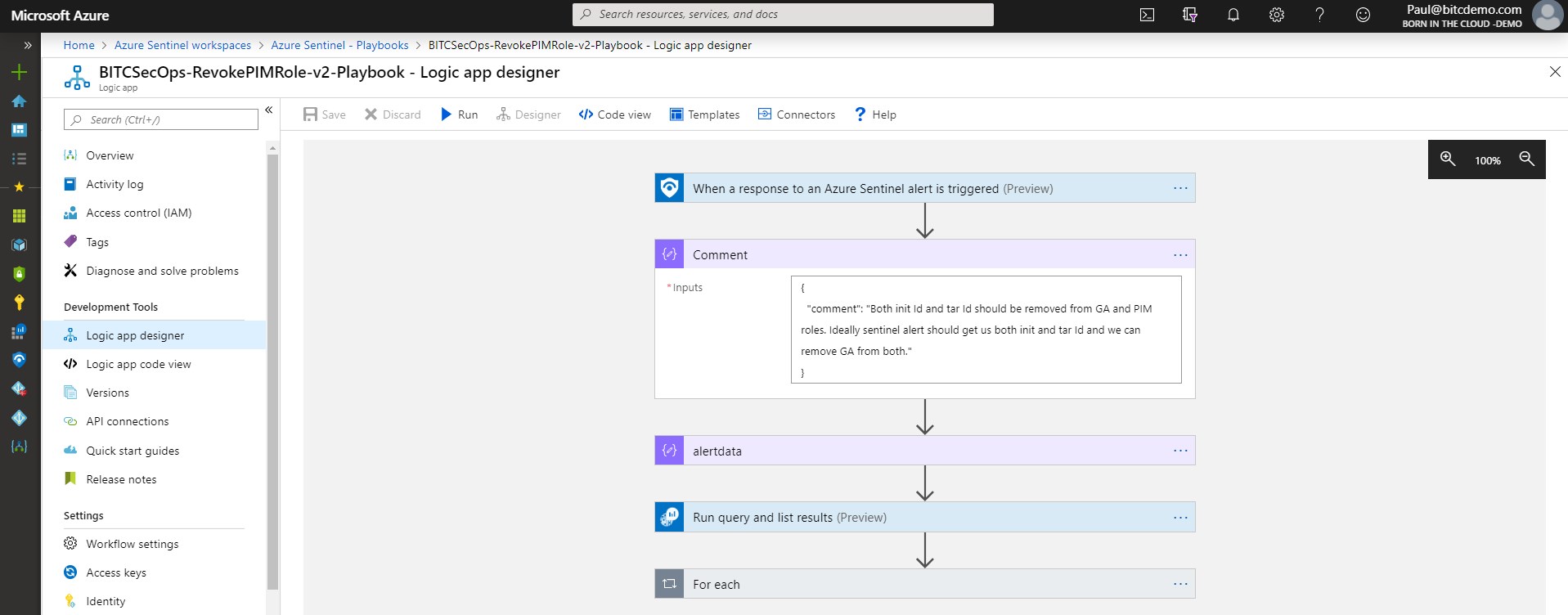The height and width of the screenshot is (615, 1568).
Task: Select Logic app code view menu item
Action: pos(138,364)
